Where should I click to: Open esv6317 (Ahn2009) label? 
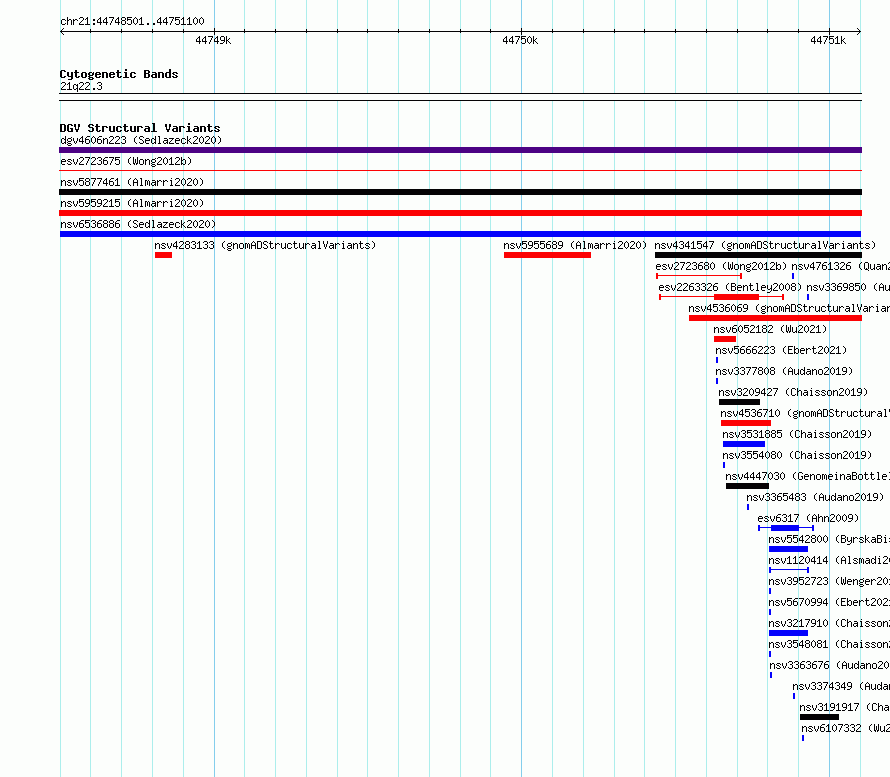tap(808, 518)
